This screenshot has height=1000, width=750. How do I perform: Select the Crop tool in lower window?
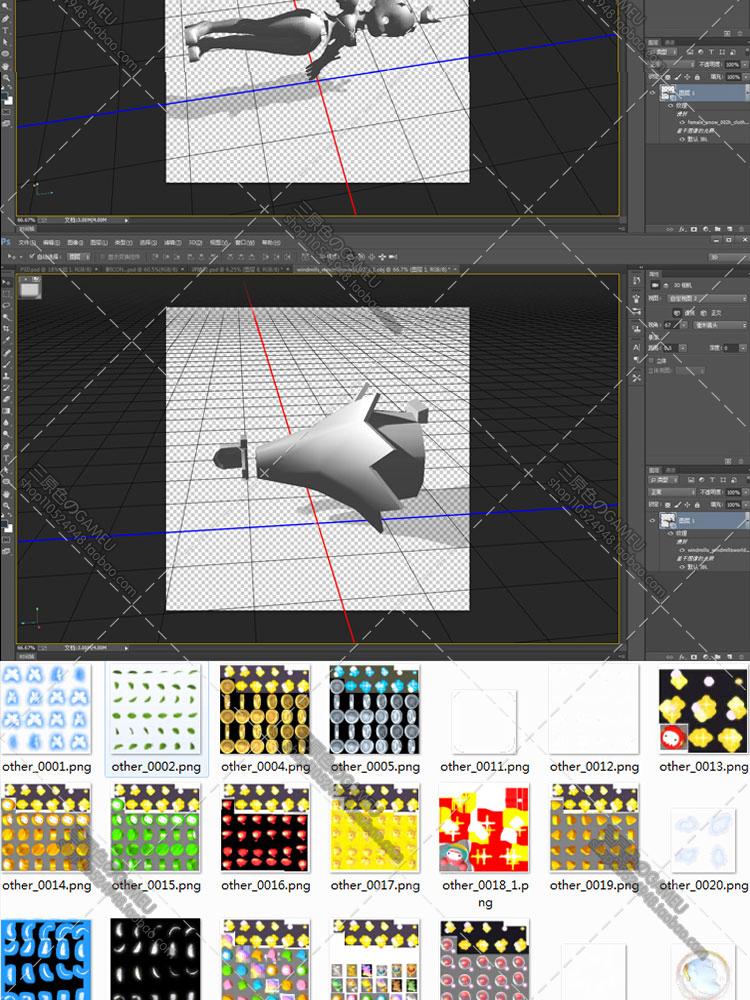coord(6,328)
